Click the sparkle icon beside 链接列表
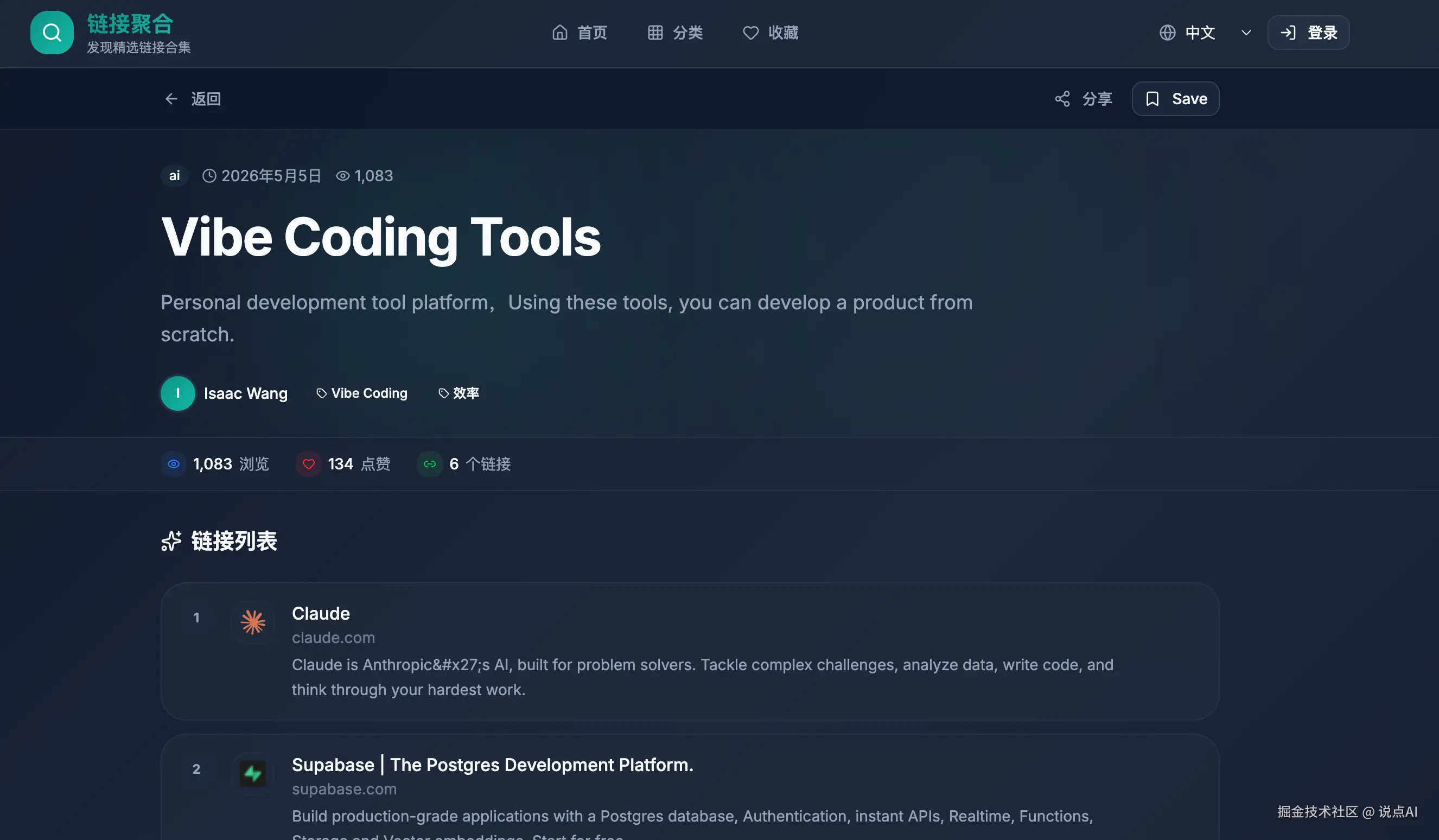Image resolution: width=1439 pixels, height=840 pixels. 171,542
